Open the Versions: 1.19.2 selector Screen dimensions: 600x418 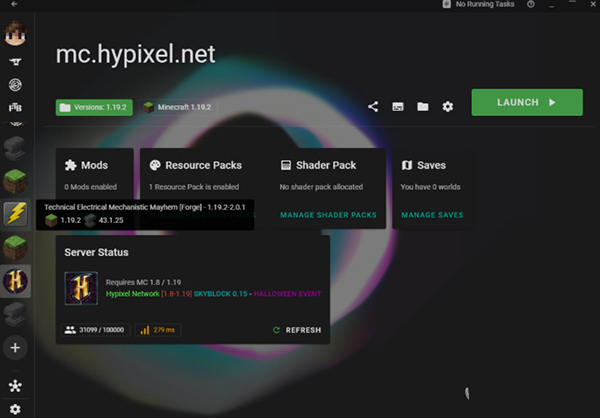click(95, 106)
